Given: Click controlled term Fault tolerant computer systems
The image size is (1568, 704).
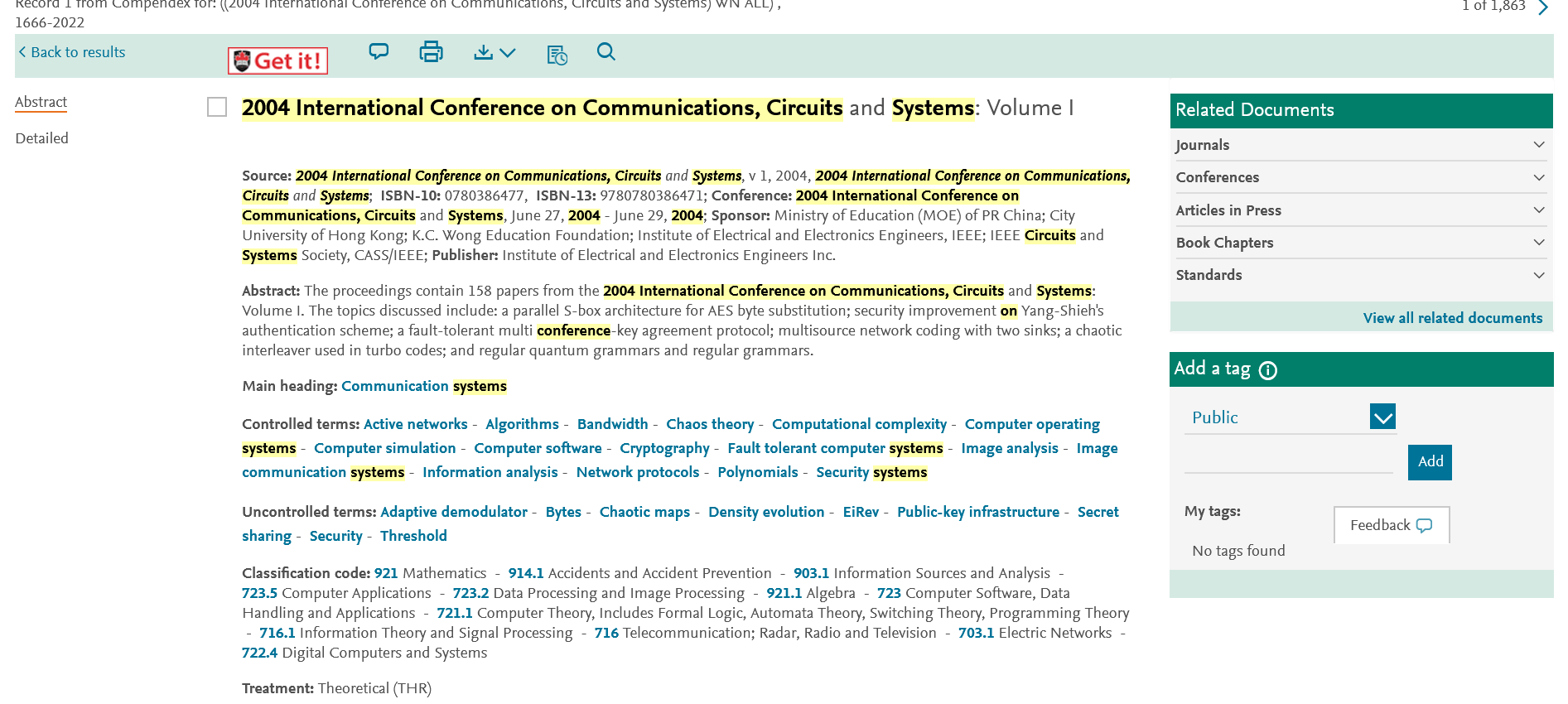Looking at the screenshot, I should (x=835, y=448).
